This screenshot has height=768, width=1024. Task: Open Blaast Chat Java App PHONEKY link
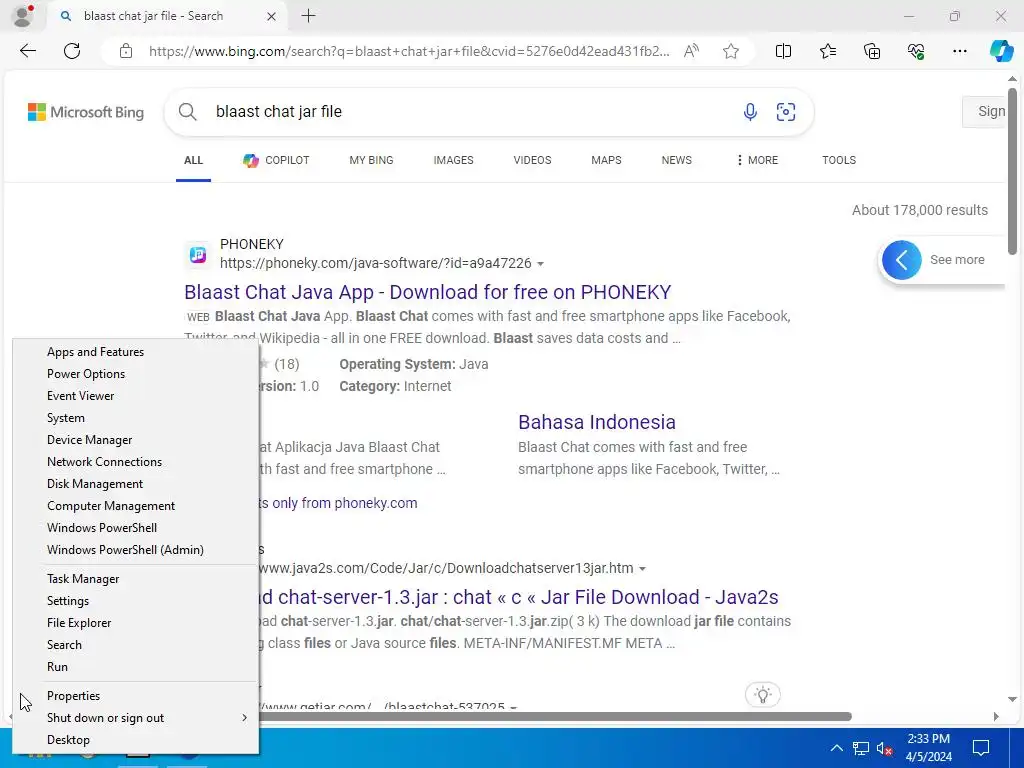(428, 292)
